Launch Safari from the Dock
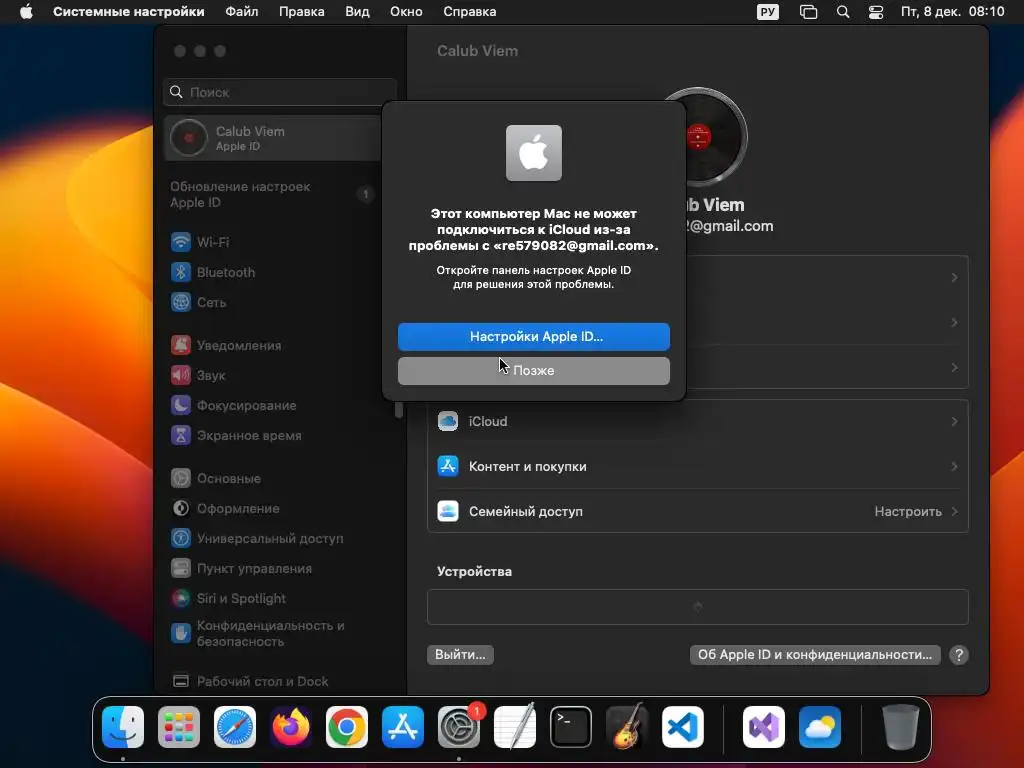 point(235,728)
